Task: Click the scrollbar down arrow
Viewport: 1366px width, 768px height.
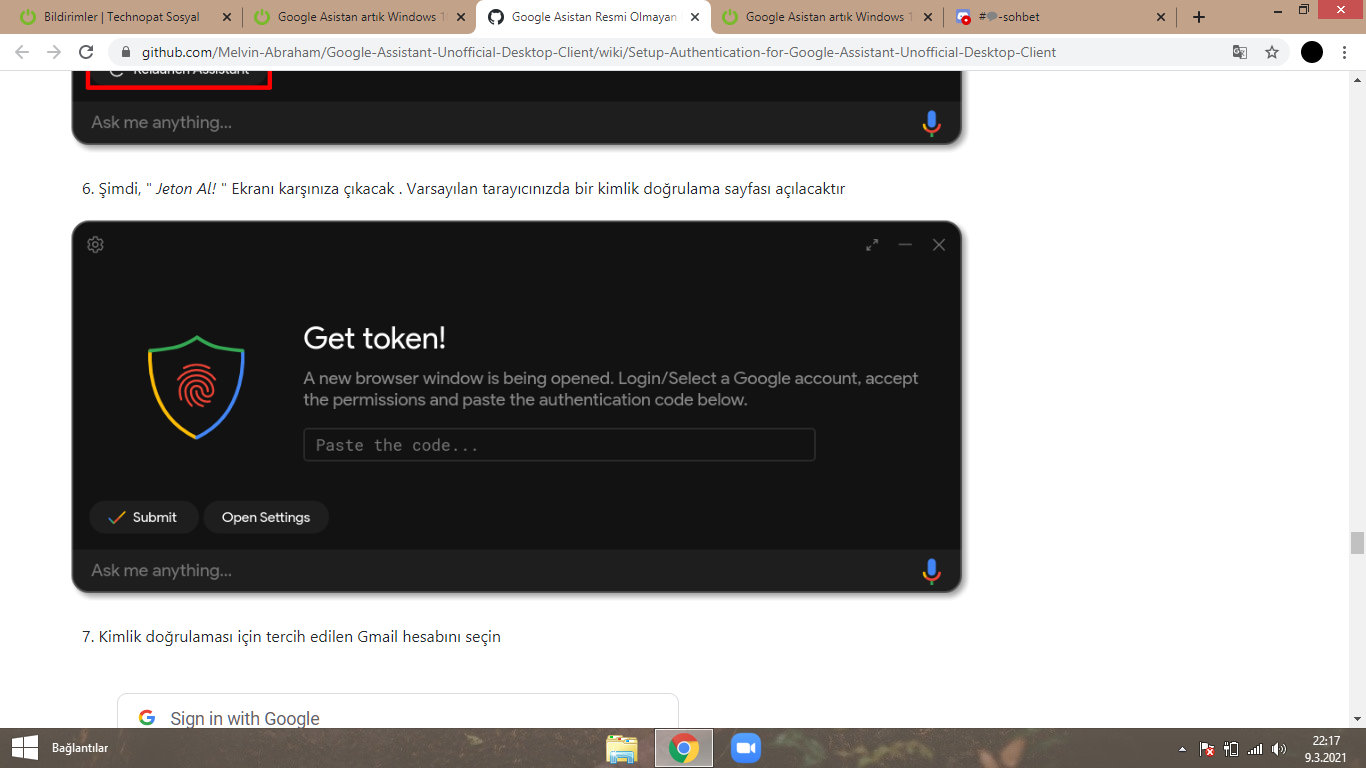Action: [x=1357, y=719]
